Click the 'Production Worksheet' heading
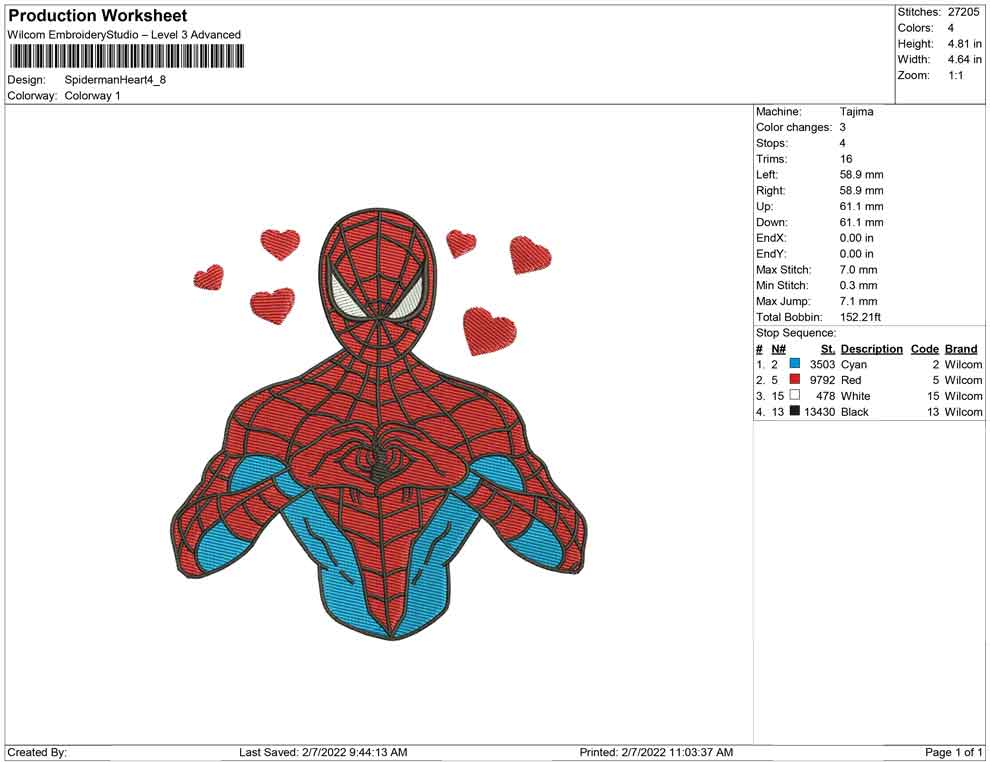This screenshot has width=990, height=762. (x=98, y=16)
